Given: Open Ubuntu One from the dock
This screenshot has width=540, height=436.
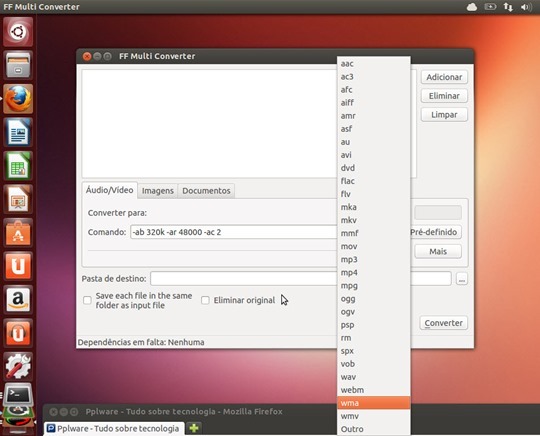Looking at the screenshot, I should tap(18, 266).
